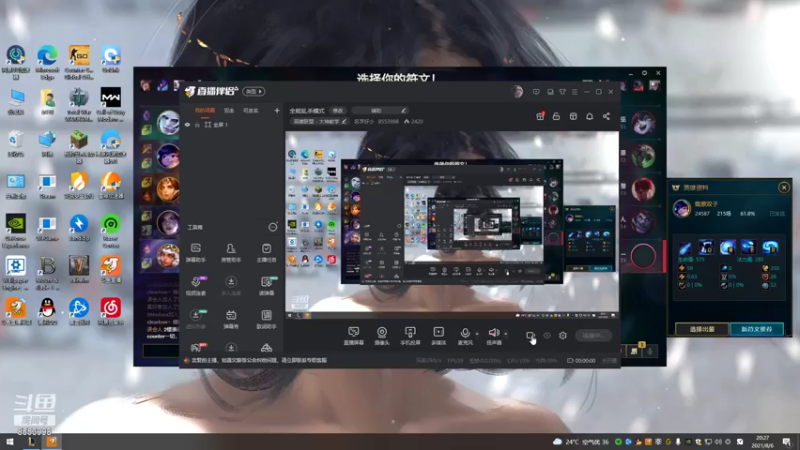Screen dimensions: 800x450
Task: Click the streamer avatar in title bar
Action: coord(517,92)
